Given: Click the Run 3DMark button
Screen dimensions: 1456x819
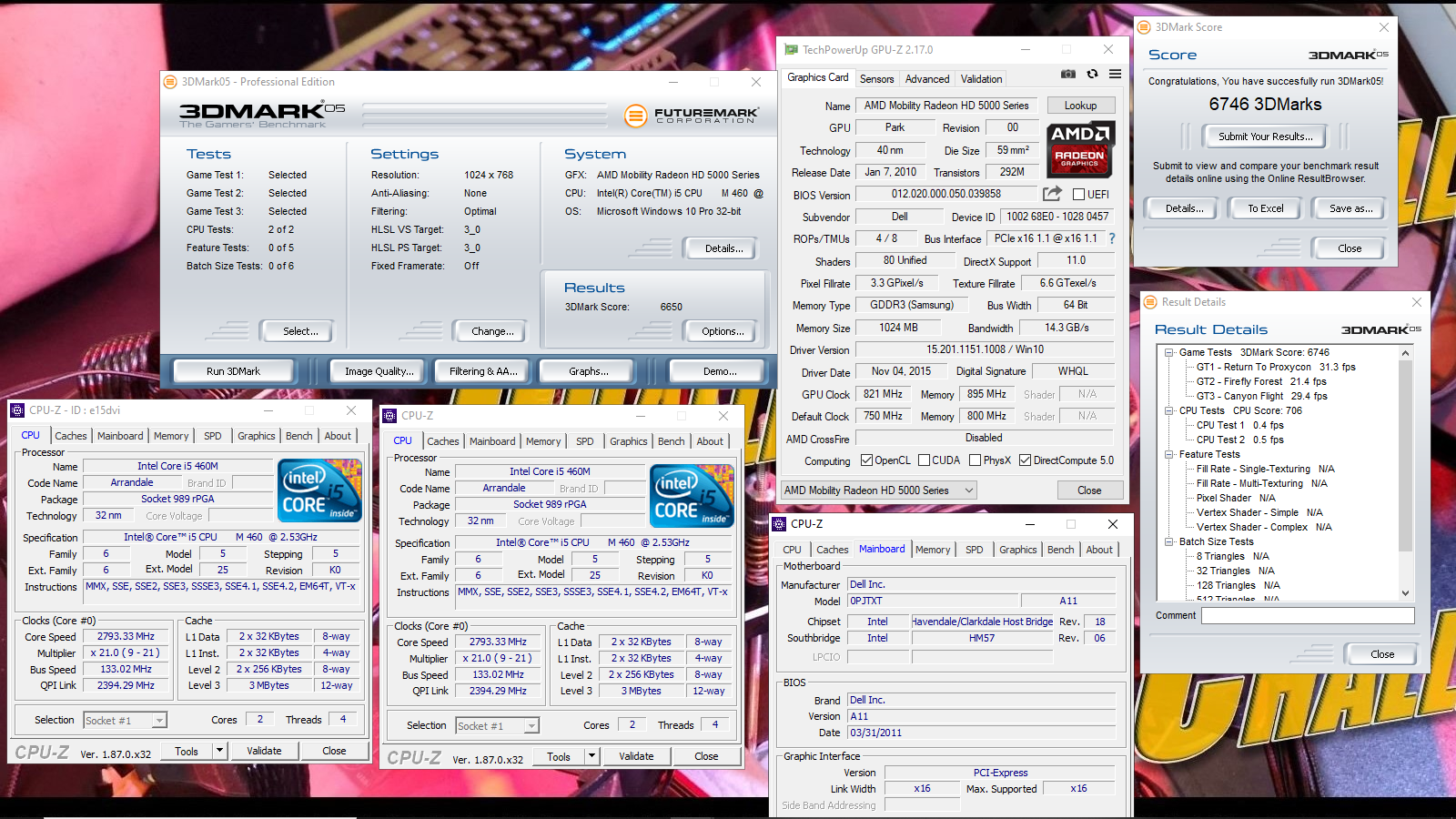Looking at the screenshot, I should pyautogui.click(x=233, y=371).
